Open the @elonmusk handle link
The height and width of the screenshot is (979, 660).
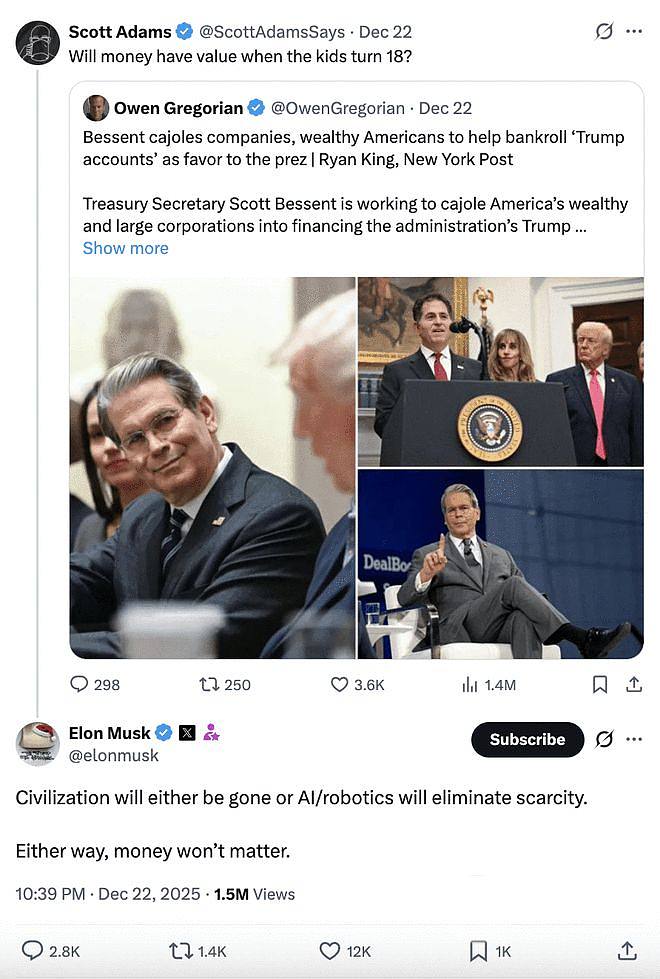click(113, 756)
